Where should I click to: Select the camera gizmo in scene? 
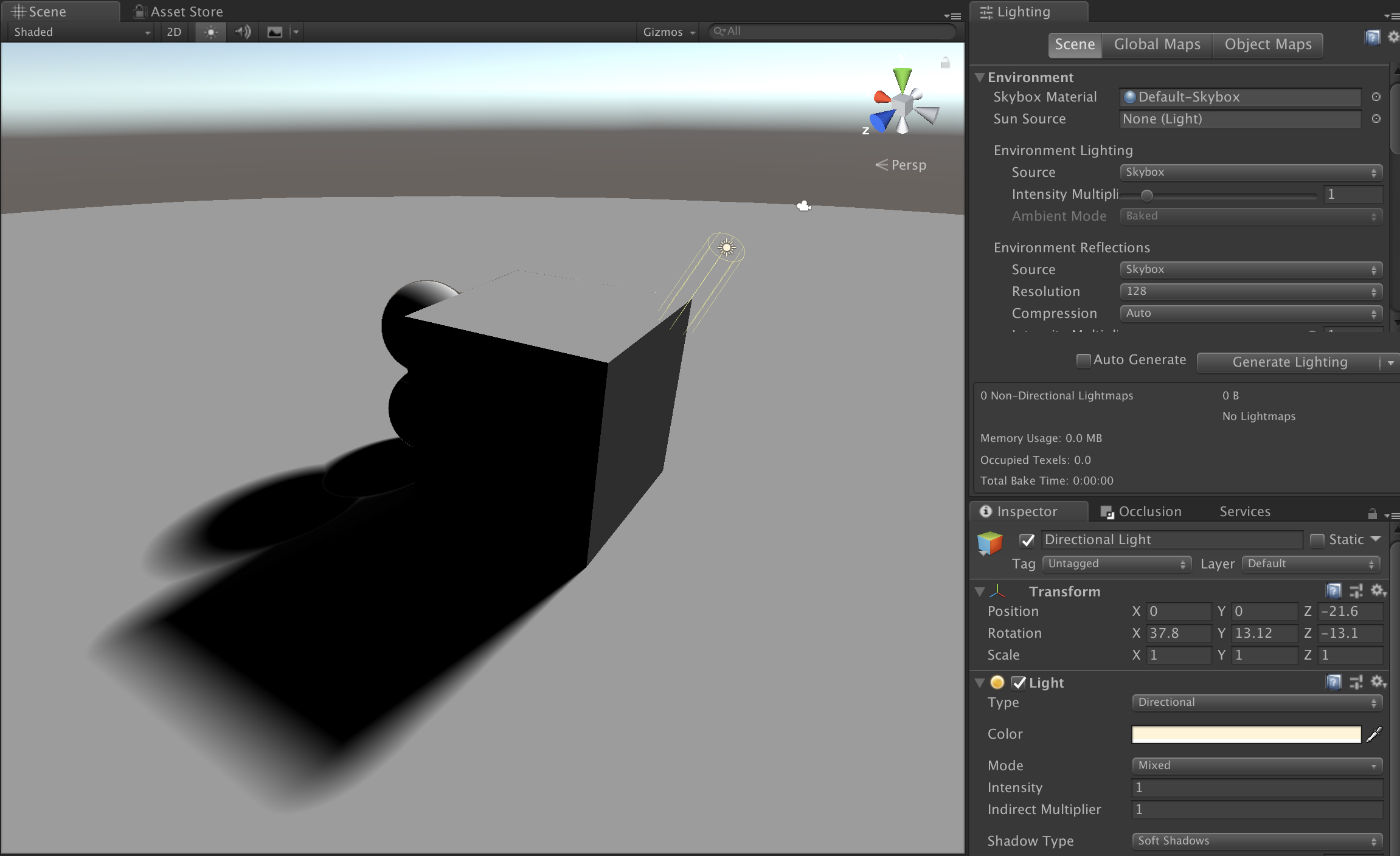[804, 206]
